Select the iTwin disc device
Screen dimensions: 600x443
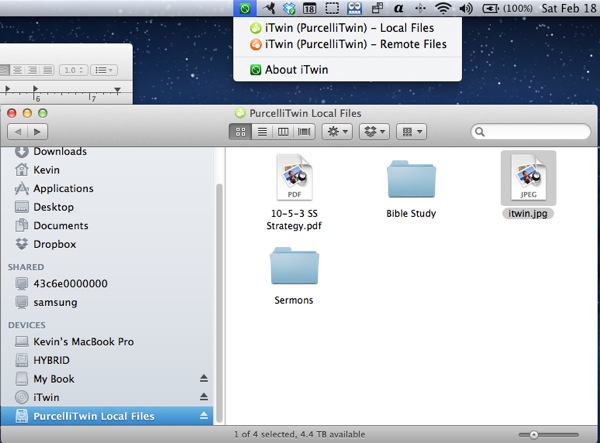[107, 397]
